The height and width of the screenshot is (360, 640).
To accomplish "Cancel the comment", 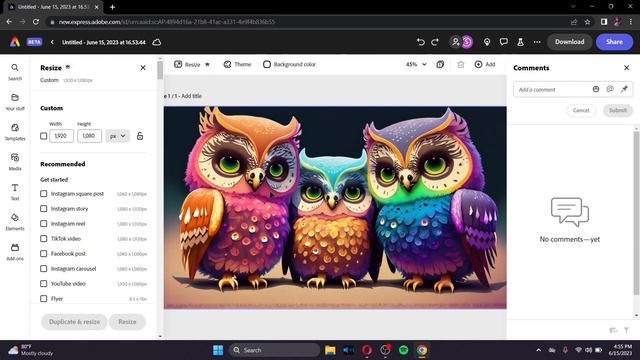I will [581, 110].
